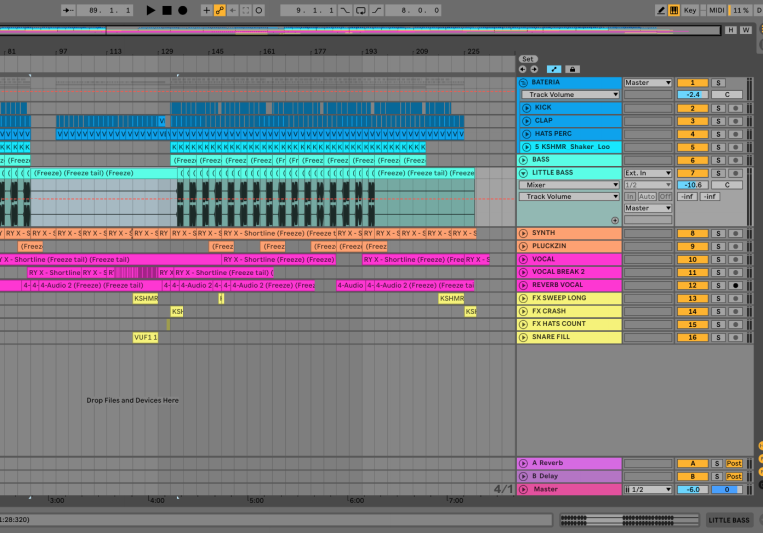This screenshot has width=763, height=533.
Task: Solo the CLAP track
Action: (718, 121)
